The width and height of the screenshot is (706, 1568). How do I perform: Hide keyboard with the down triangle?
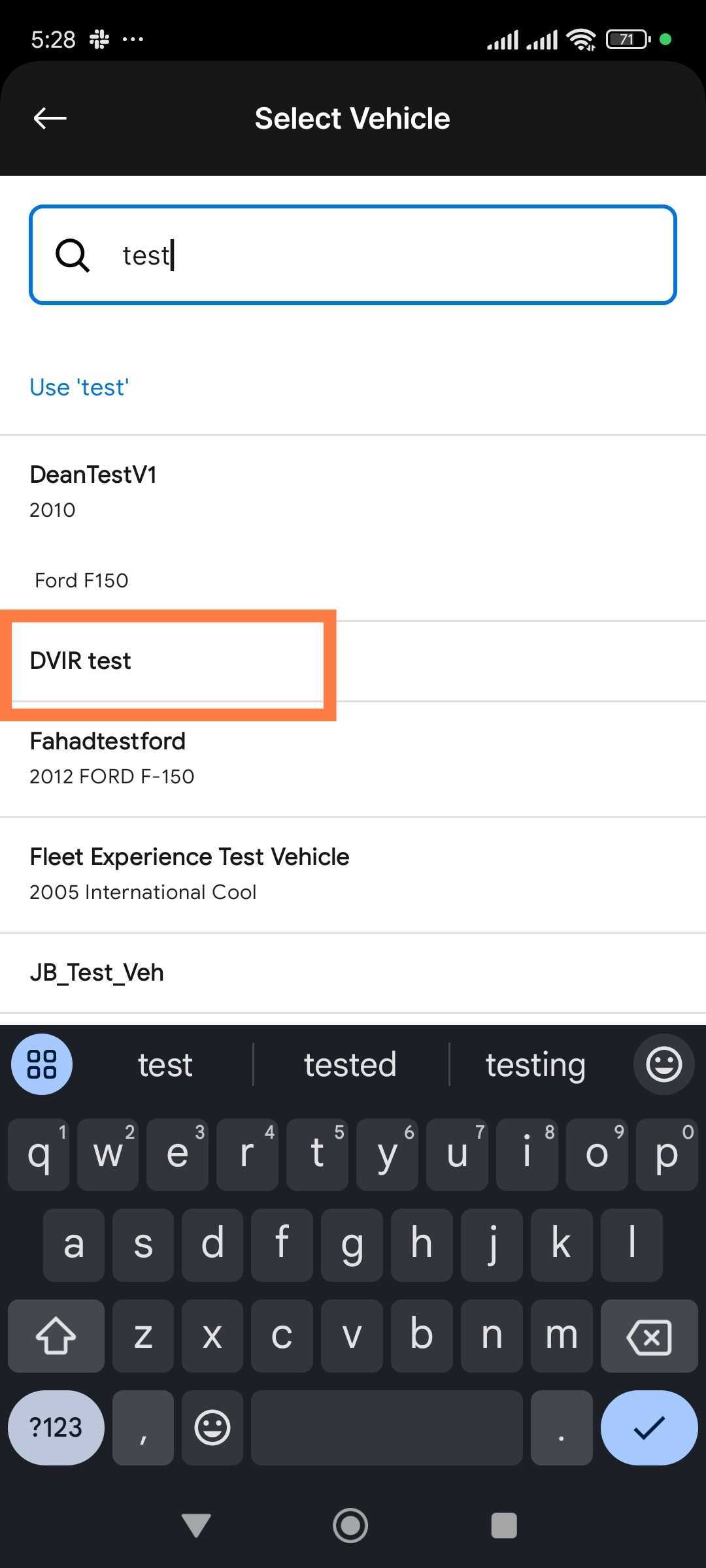pos(196,1526)
